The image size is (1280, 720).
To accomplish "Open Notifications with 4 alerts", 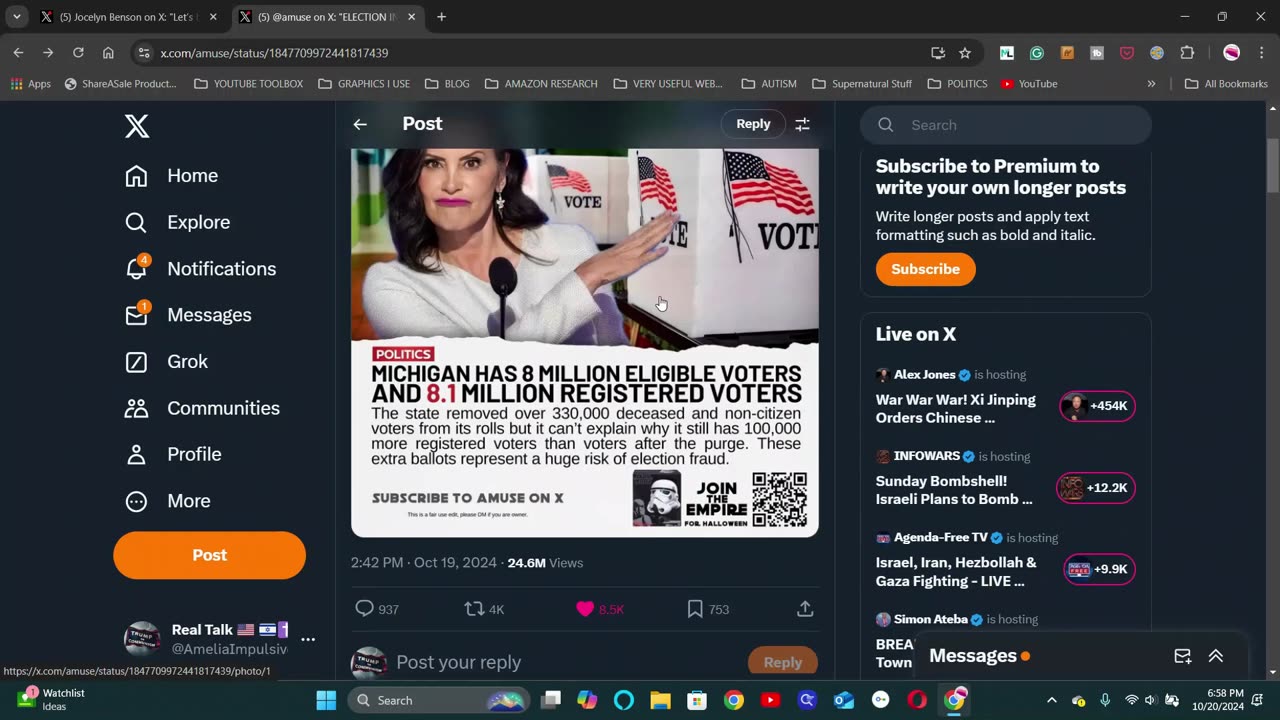I will pyautogui.click(x=200, y=268).
